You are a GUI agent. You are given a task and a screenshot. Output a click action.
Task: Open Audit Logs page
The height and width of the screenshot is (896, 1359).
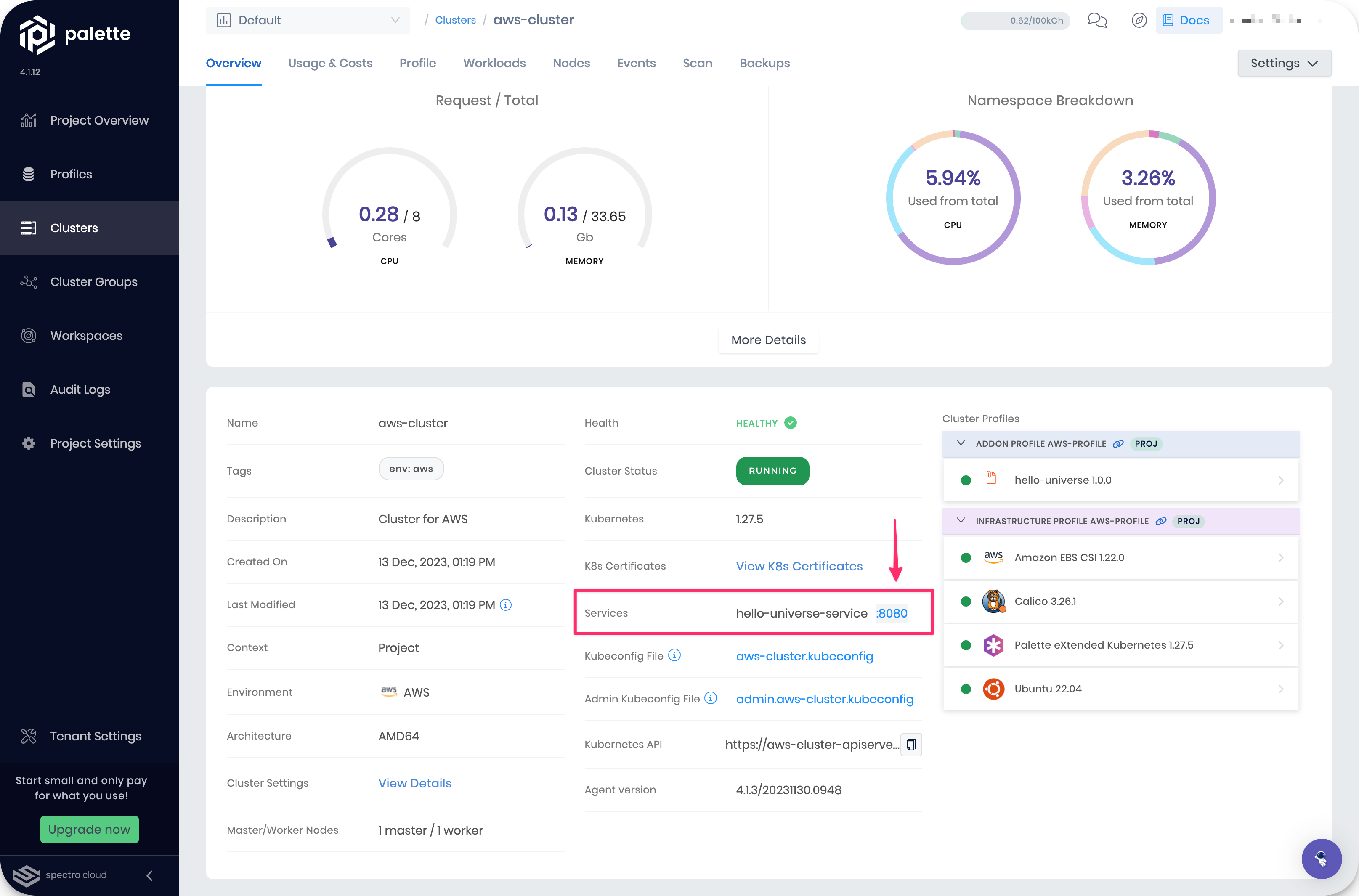pos(90,389)
